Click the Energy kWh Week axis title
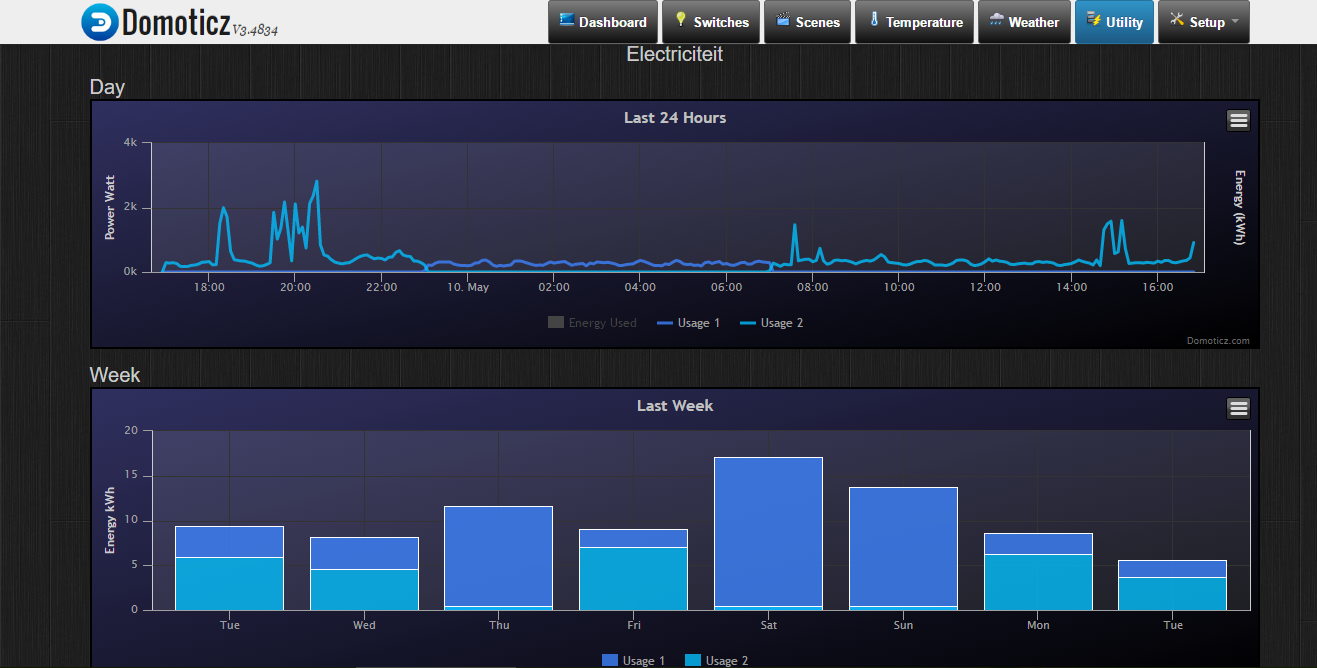1317x668 pixels. pyautogui.click(x=110, y=520)
